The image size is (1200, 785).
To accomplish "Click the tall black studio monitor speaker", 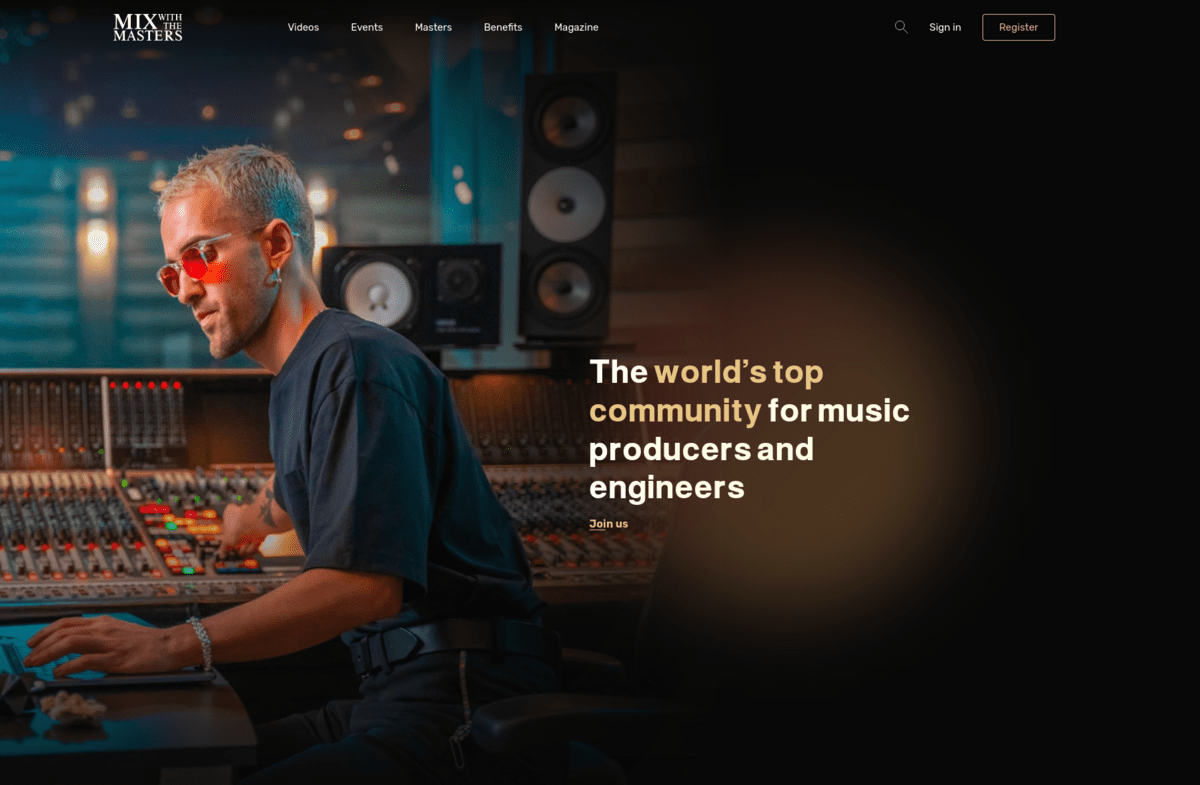I will coord(567,205).
